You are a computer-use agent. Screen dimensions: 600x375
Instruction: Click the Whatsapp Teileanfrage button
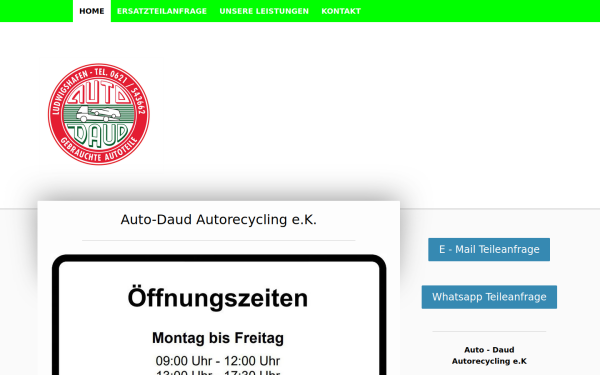(489, 297)
